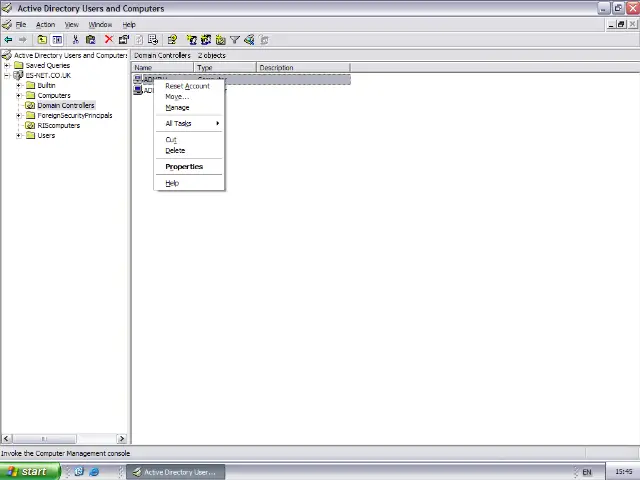Select Saved Queries in the tree
This screenshot has height=480, width=640.
click(48, 65)
